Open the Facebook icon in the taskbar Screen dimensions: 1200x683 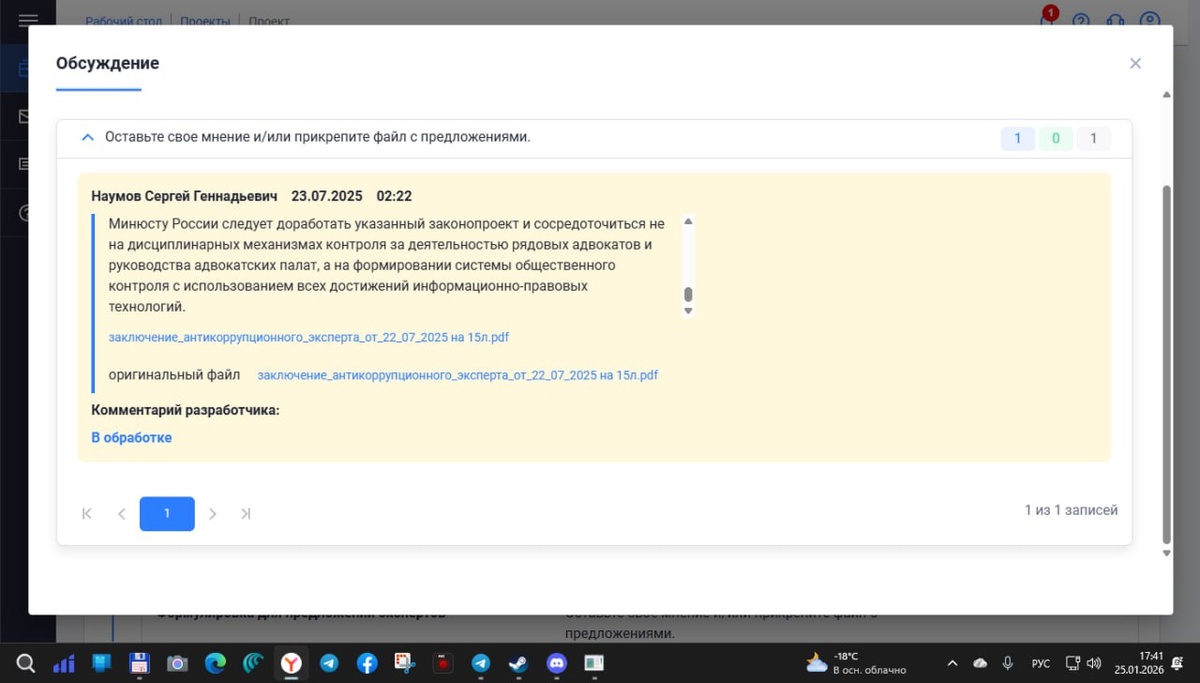click(367, 663)
